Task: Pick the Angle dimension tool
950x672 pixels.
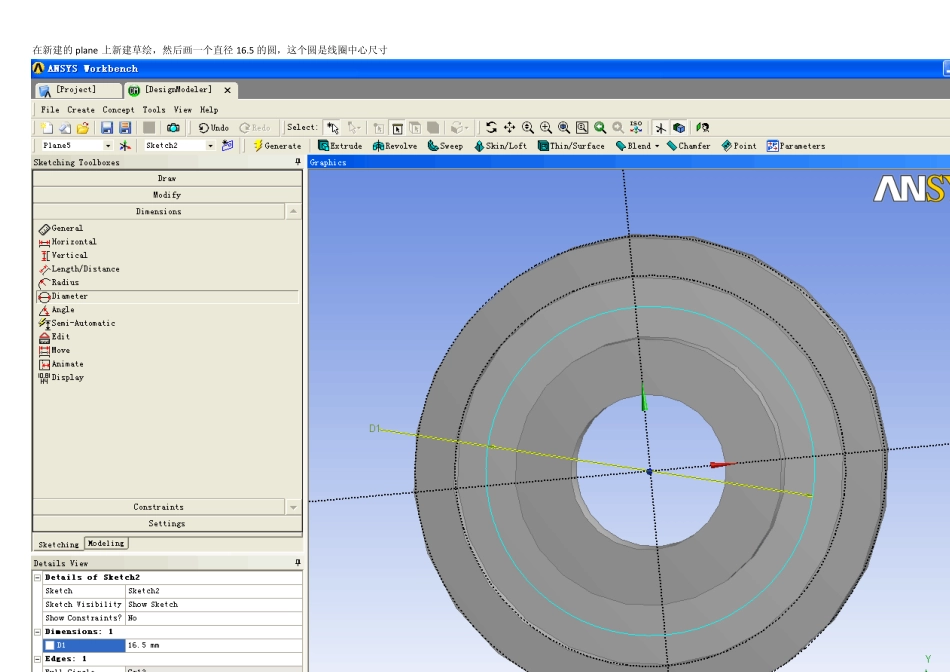Action: (63, 310)
